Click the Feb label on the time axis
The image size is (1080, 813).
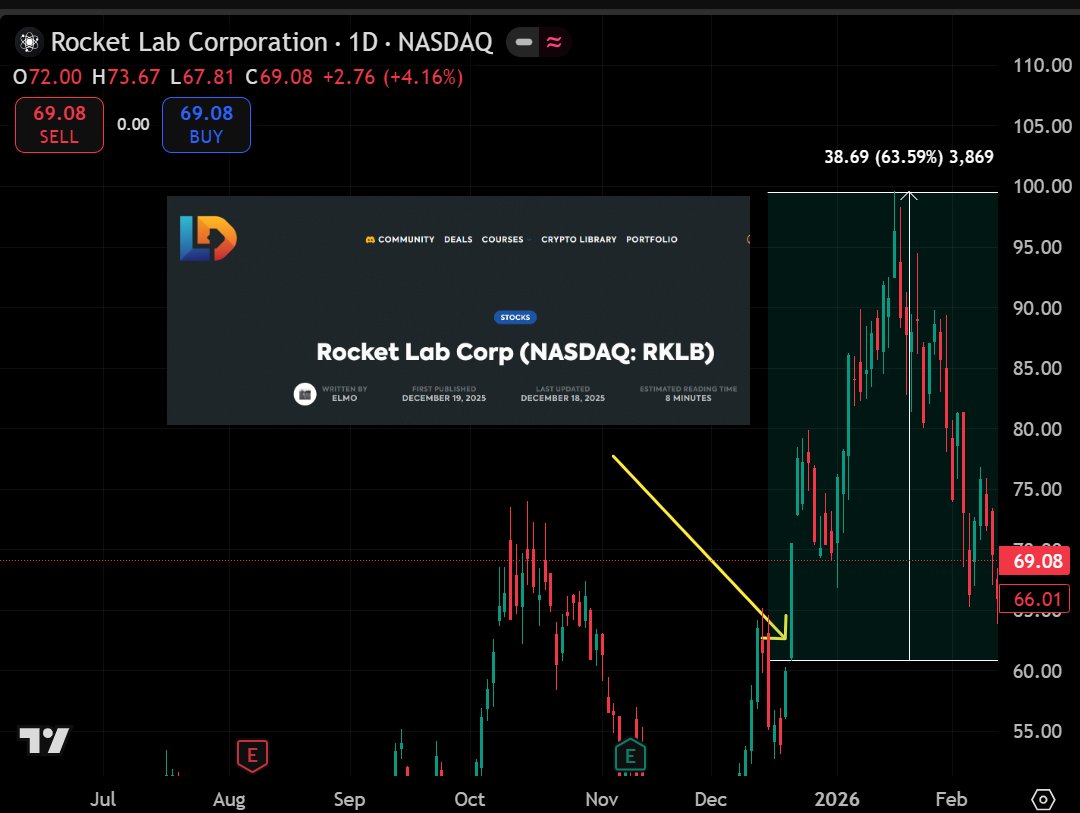[951, 799]
